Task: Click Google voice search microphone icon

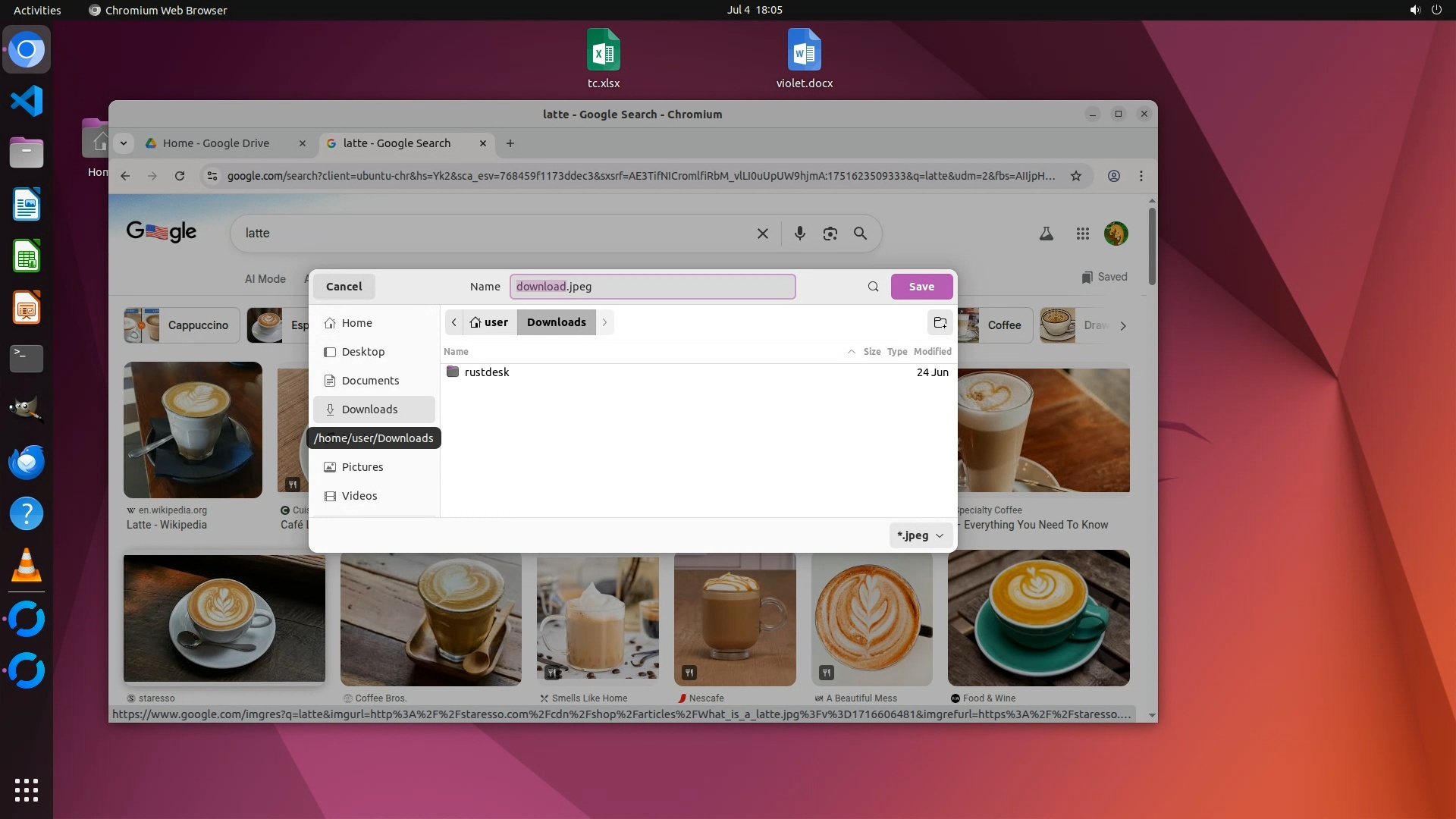Action: 799,234
